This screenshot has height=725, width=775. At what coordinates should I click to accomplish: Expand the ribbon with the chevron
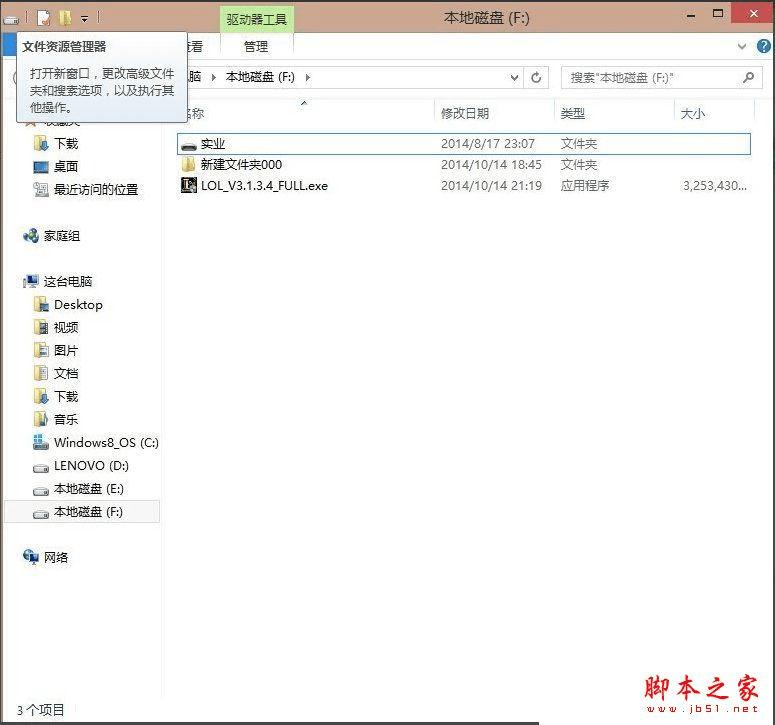[741, 46]
